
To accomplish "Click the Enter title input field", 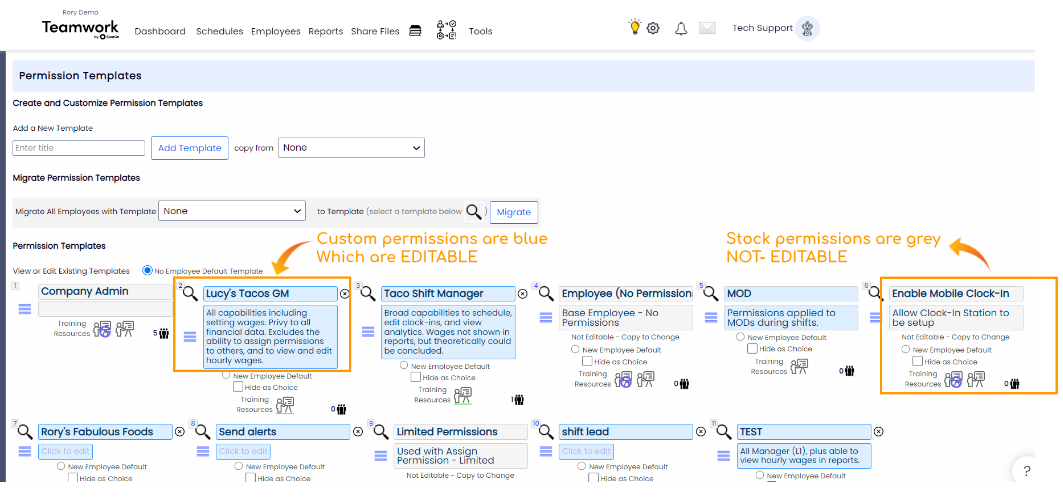I will click(79, 148).
